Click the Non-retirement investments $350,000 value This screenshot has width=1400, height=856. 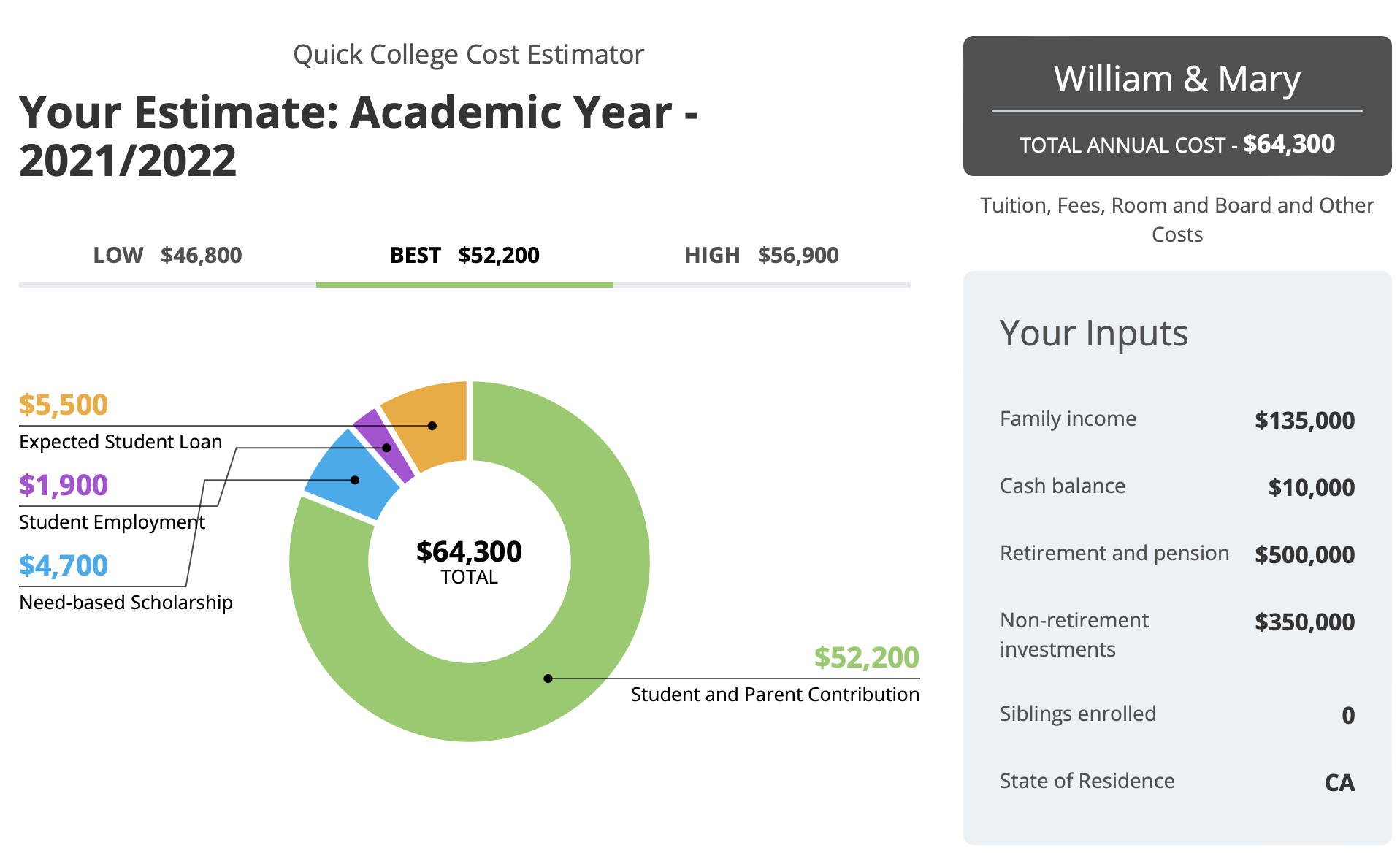(1304, 622)
